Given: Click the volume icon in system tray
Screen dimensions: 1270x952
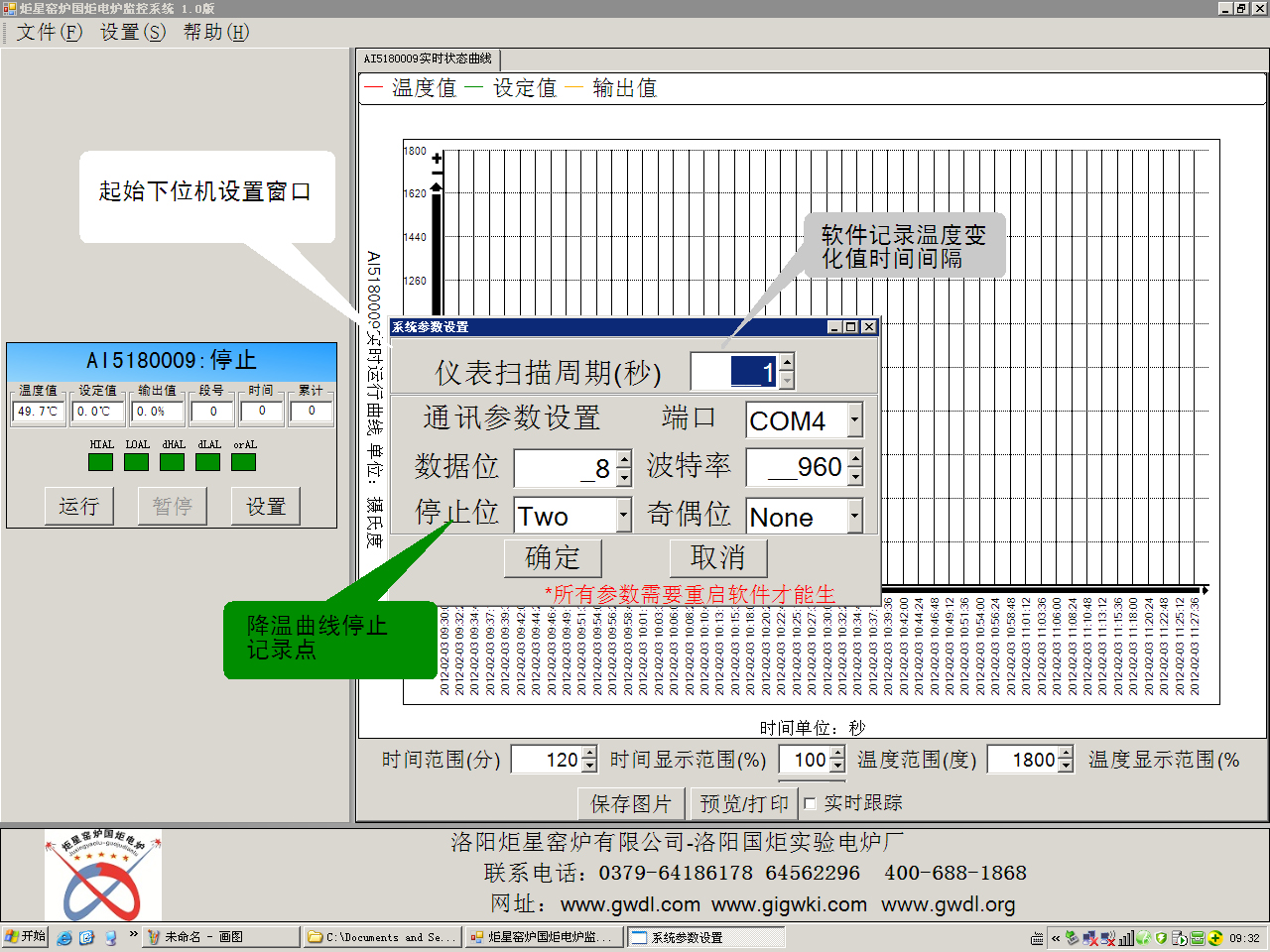Looking at the screenshot, I should (1127, 937).
